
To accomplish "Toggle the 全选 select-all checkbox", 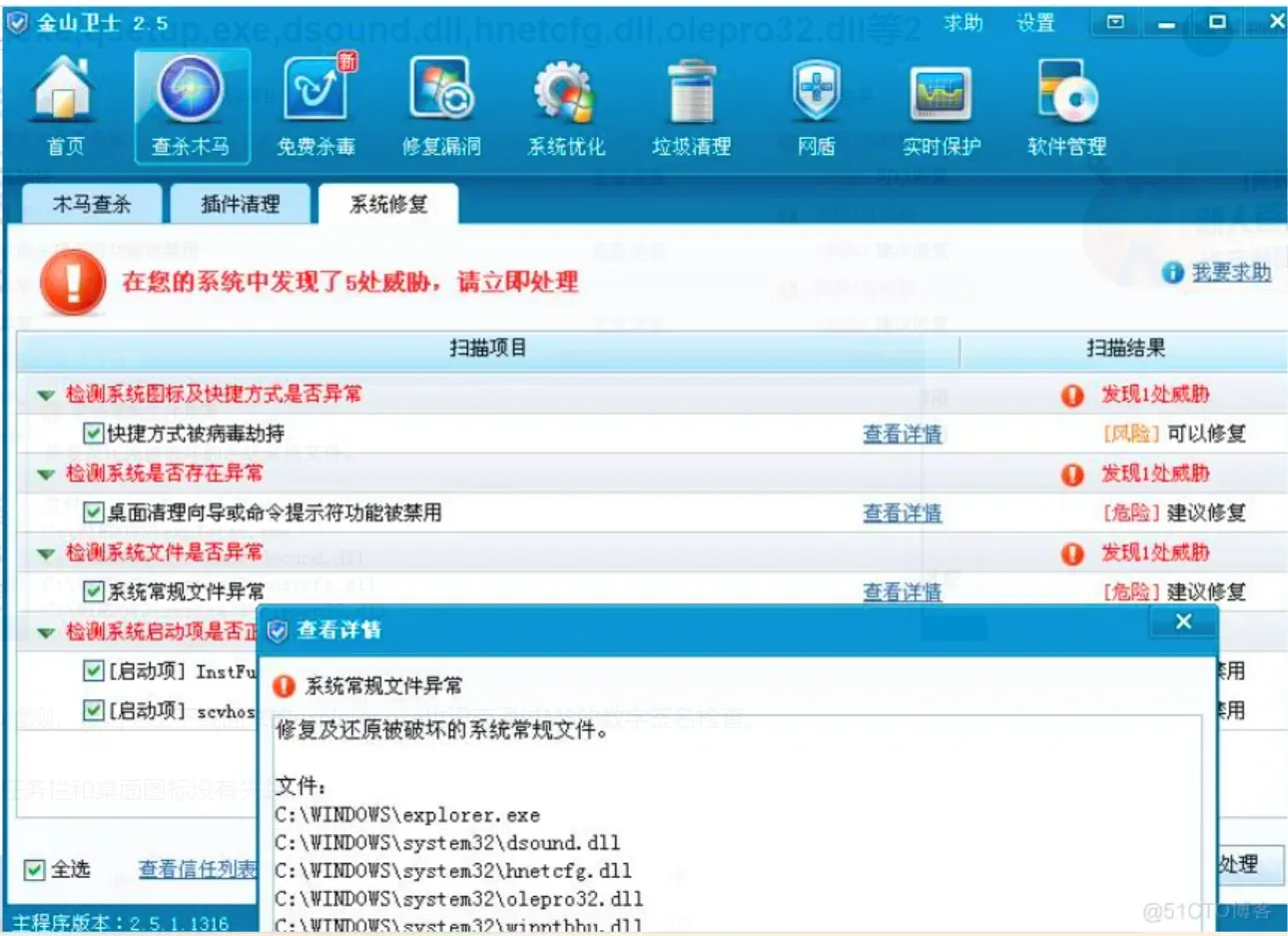I will (35, 870).
